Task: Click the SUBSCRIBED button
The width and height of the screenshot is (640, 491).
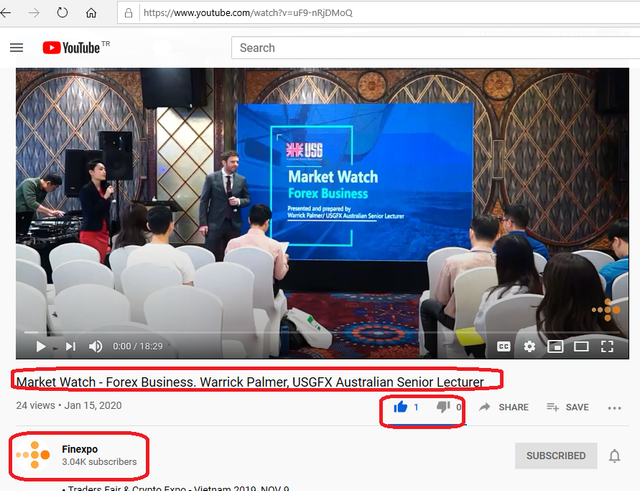Action: (x=556, y=455)
